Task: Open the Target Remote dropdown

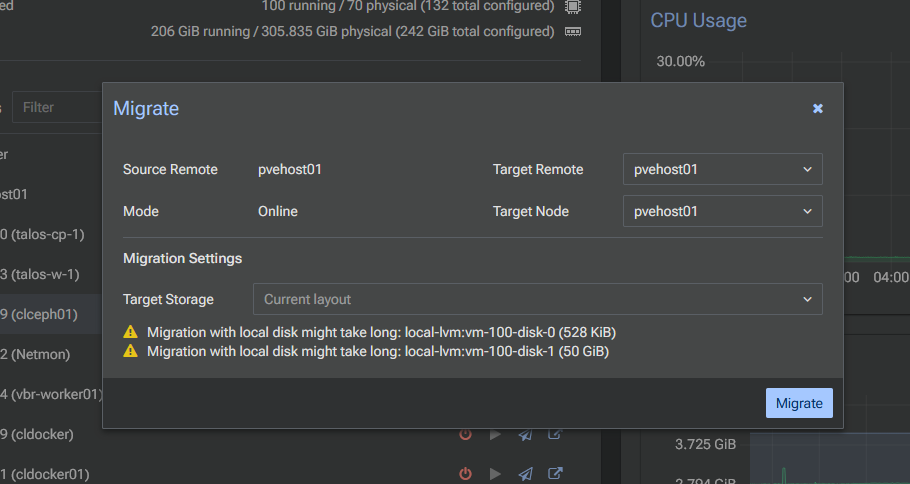Action: 722,169
